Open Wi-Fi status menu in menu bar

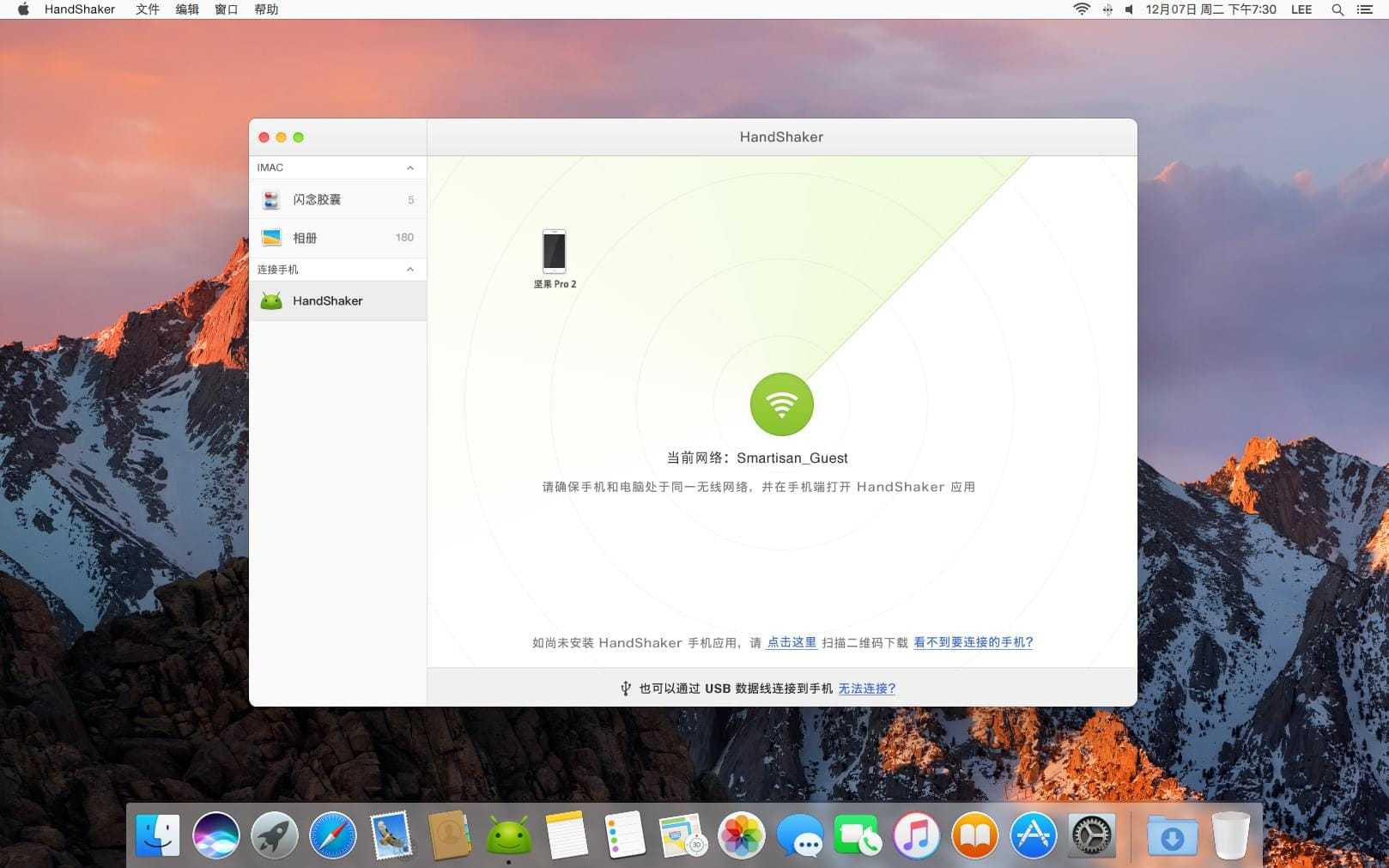click(x=1081, y=9)
